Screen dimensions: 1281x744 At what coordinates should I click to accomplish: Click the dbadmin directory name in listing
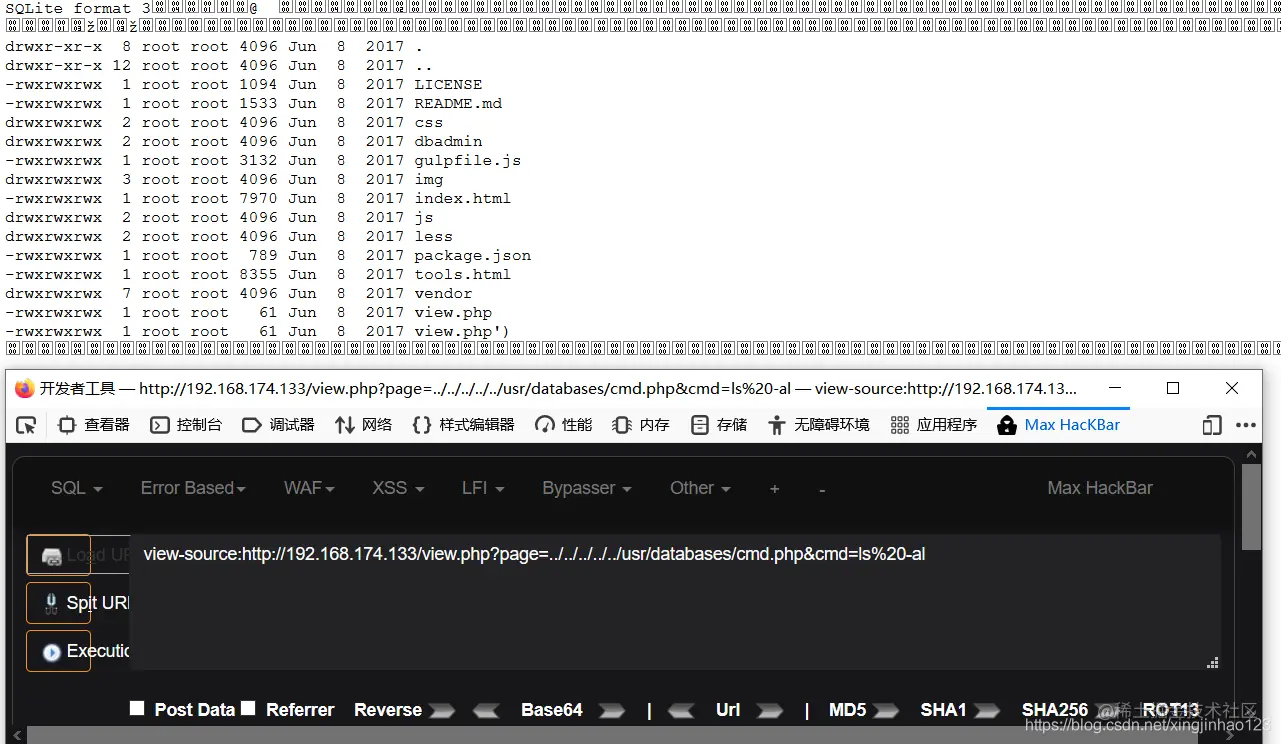pyautogui.click(x=448, y=141)
